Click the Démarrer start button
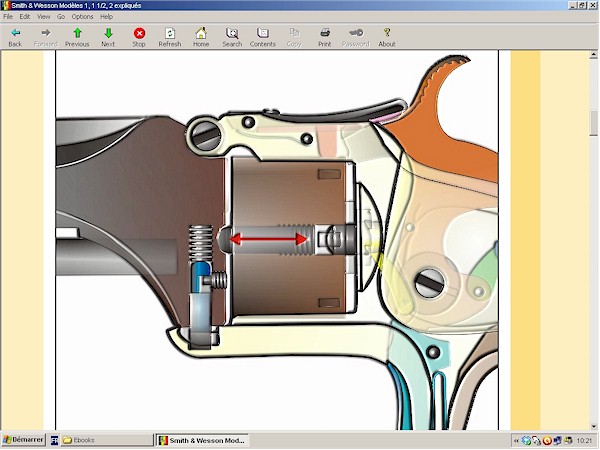Image resolution: width=600 pixels, height=450 pixels. coord(22,440)
